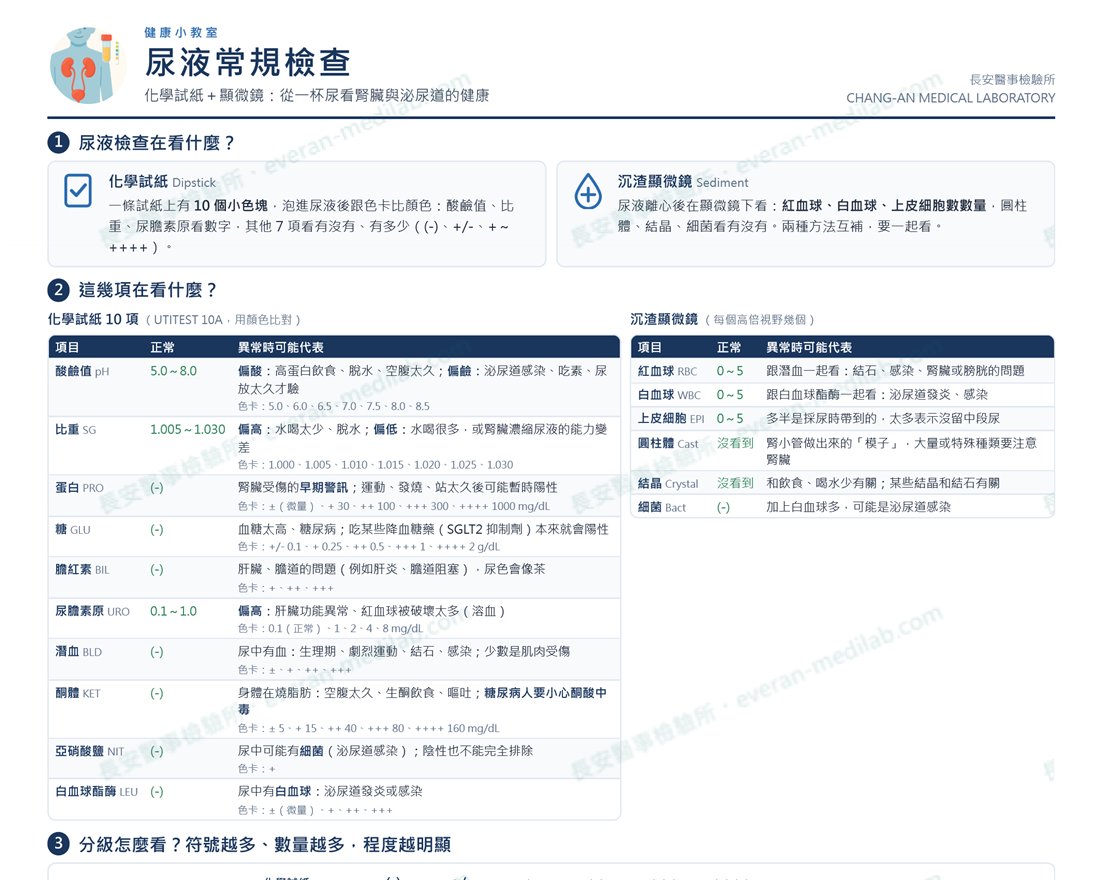Click the 健康小教室 label
The height and width of the screenshot is (880, 1100).
pos(181,32)
